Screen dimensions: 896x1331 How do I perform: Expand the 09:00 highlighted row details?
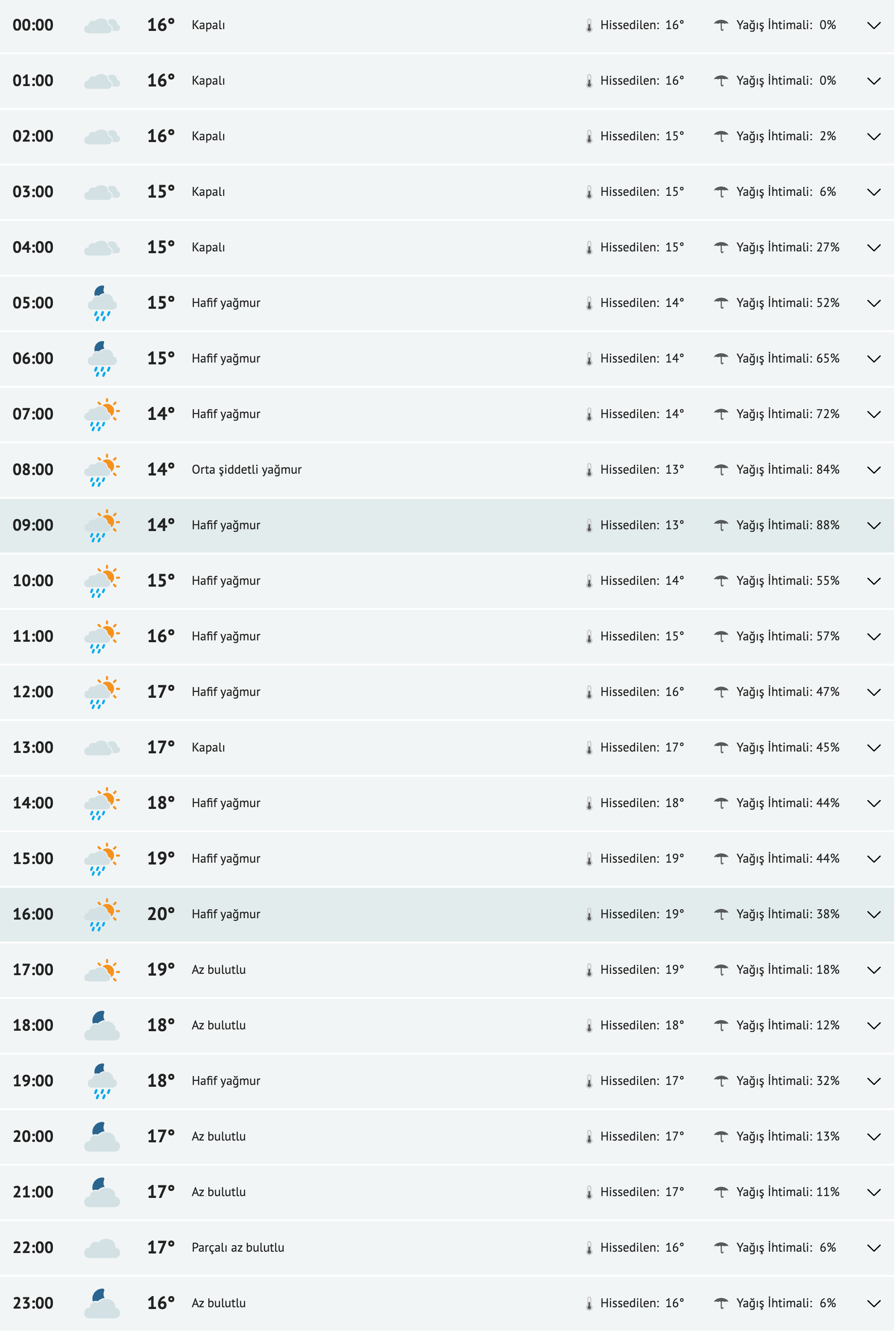874,525
